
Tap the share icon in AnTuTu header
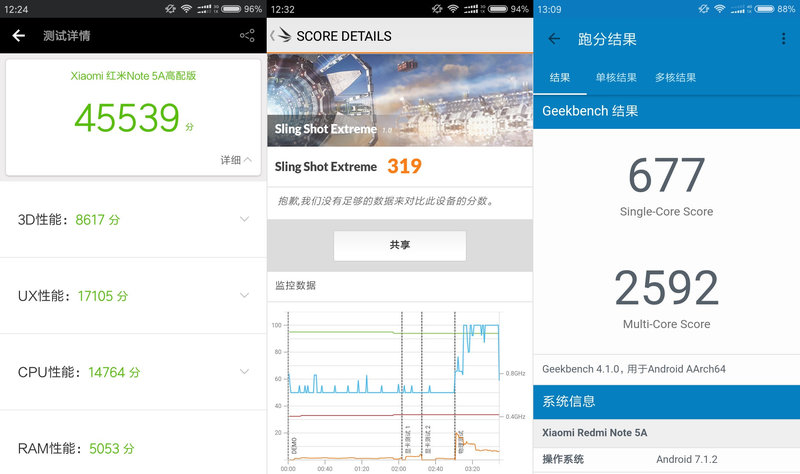pyautogui.click(x=247, y=35)
